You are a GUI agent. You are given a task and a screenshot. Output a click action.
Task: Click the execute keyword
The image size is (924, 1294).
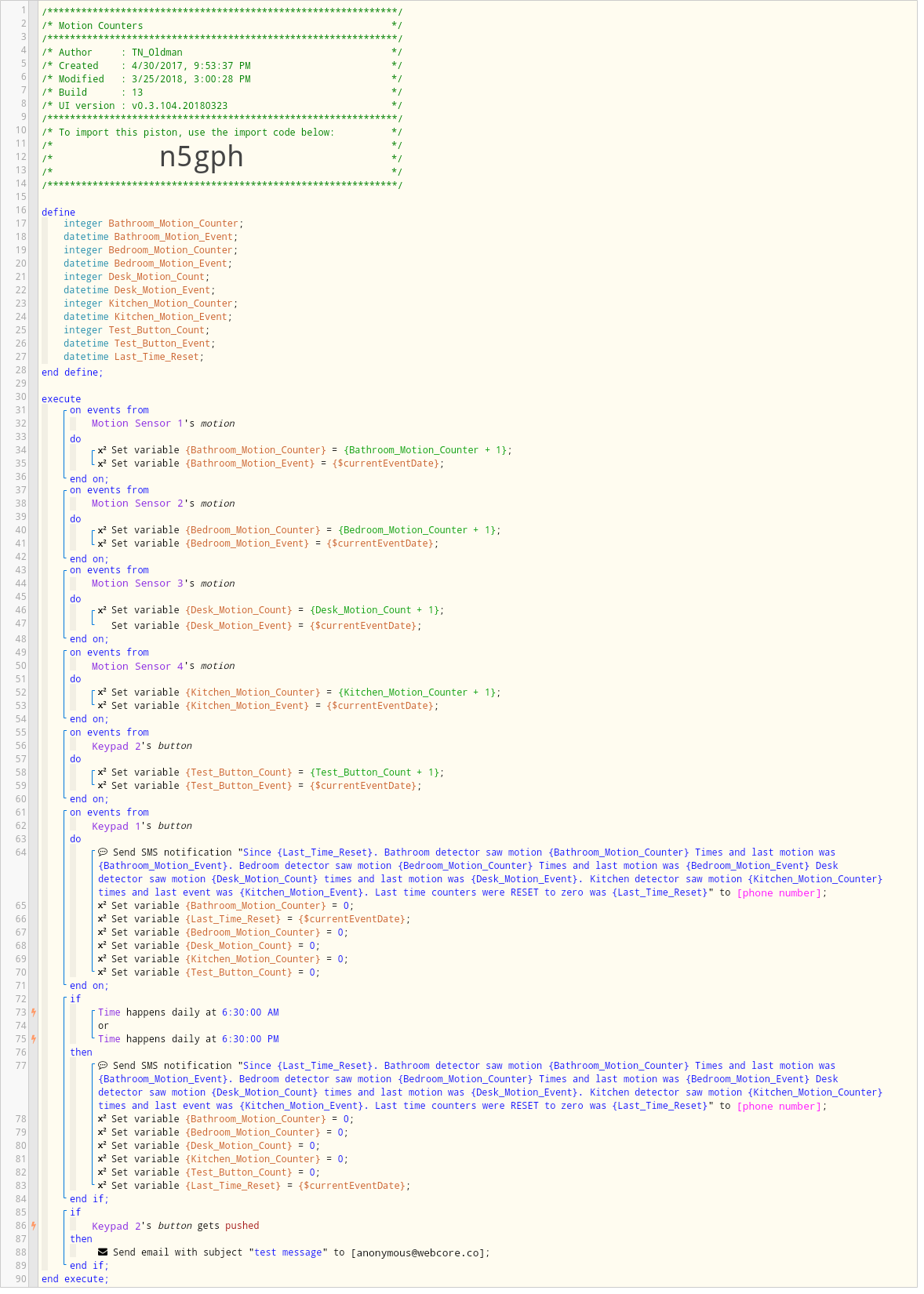pyautogui.click(x=61, y=399)
